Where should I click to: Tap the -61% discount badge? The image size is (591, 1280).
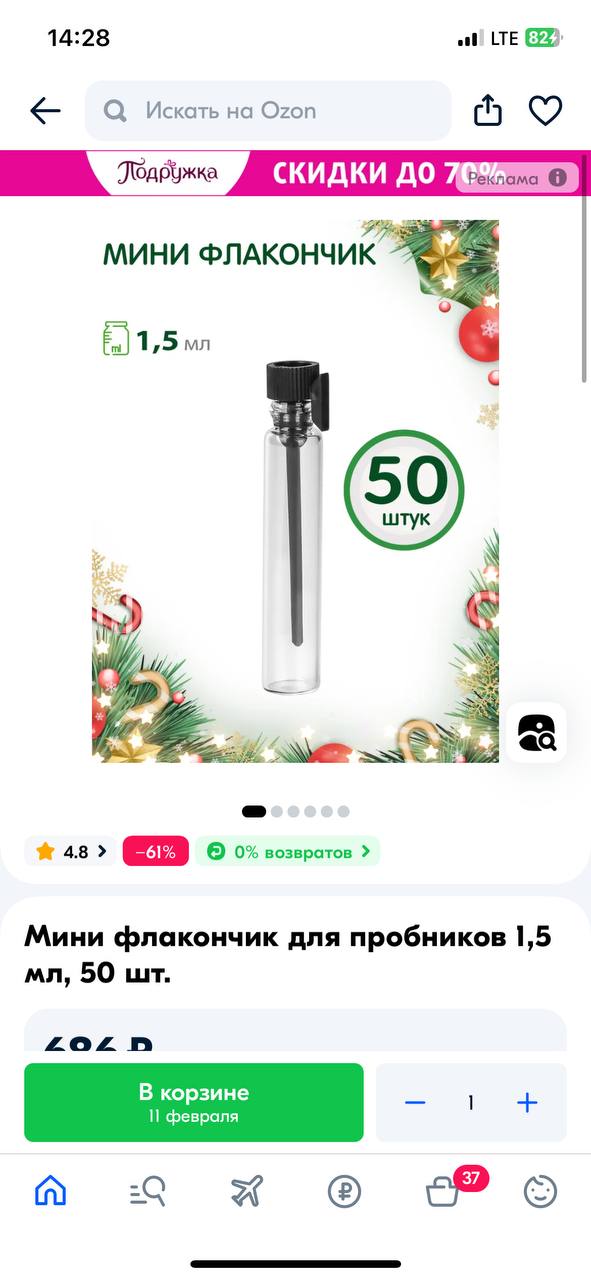pyautogui.click(x=155, y=852)
